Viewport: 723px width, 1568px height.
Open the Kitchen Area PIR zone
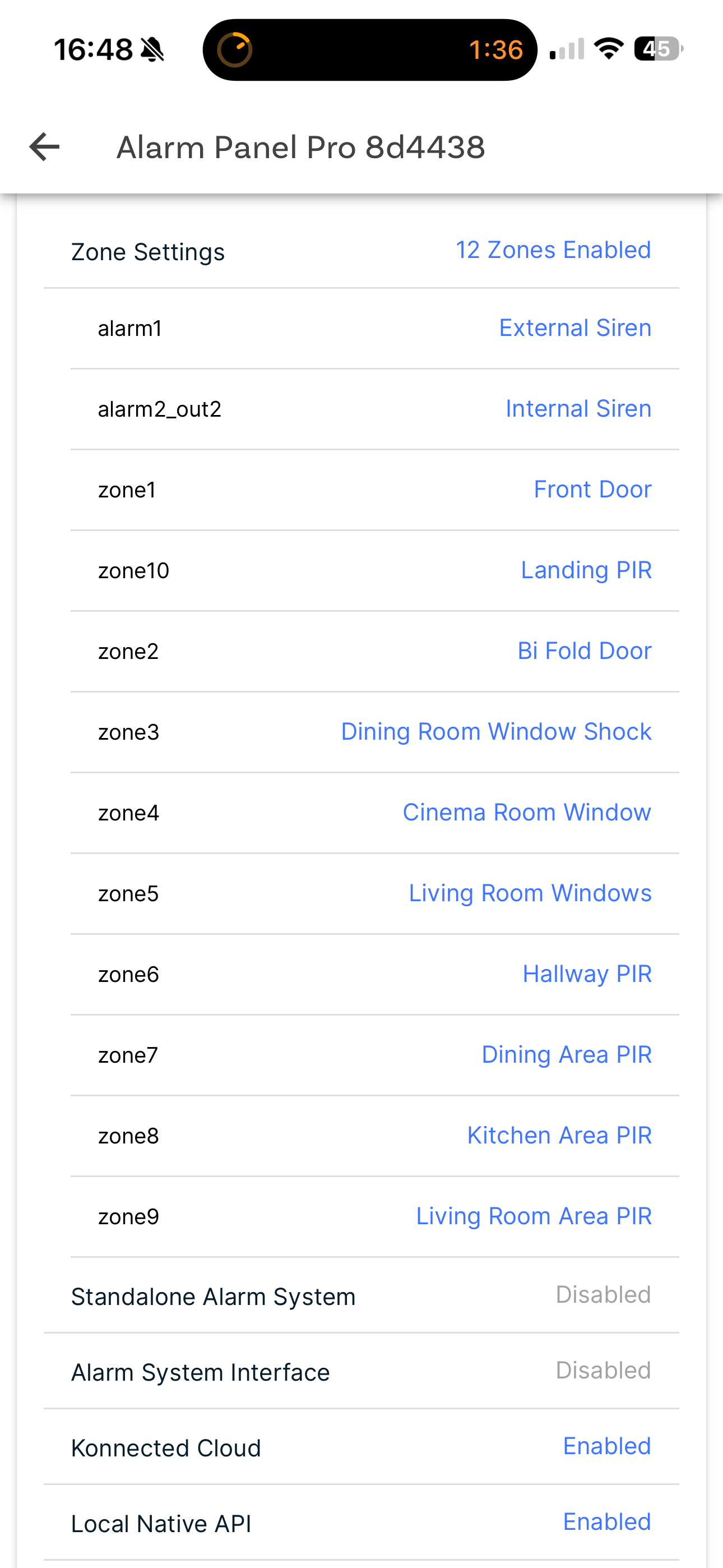(x=559, y=1135)
